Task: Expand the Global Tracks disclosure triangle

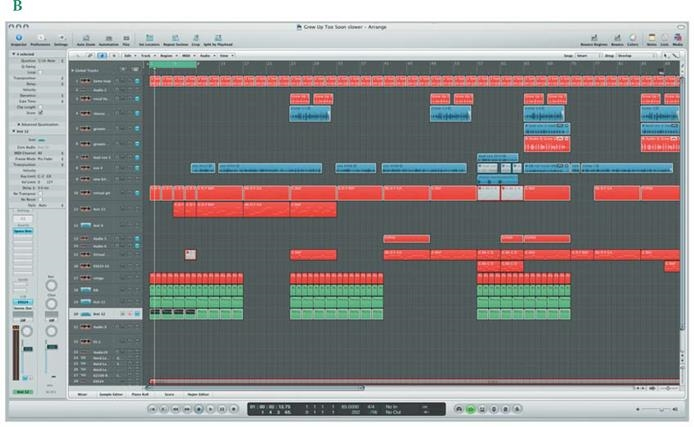Action: 74,70
